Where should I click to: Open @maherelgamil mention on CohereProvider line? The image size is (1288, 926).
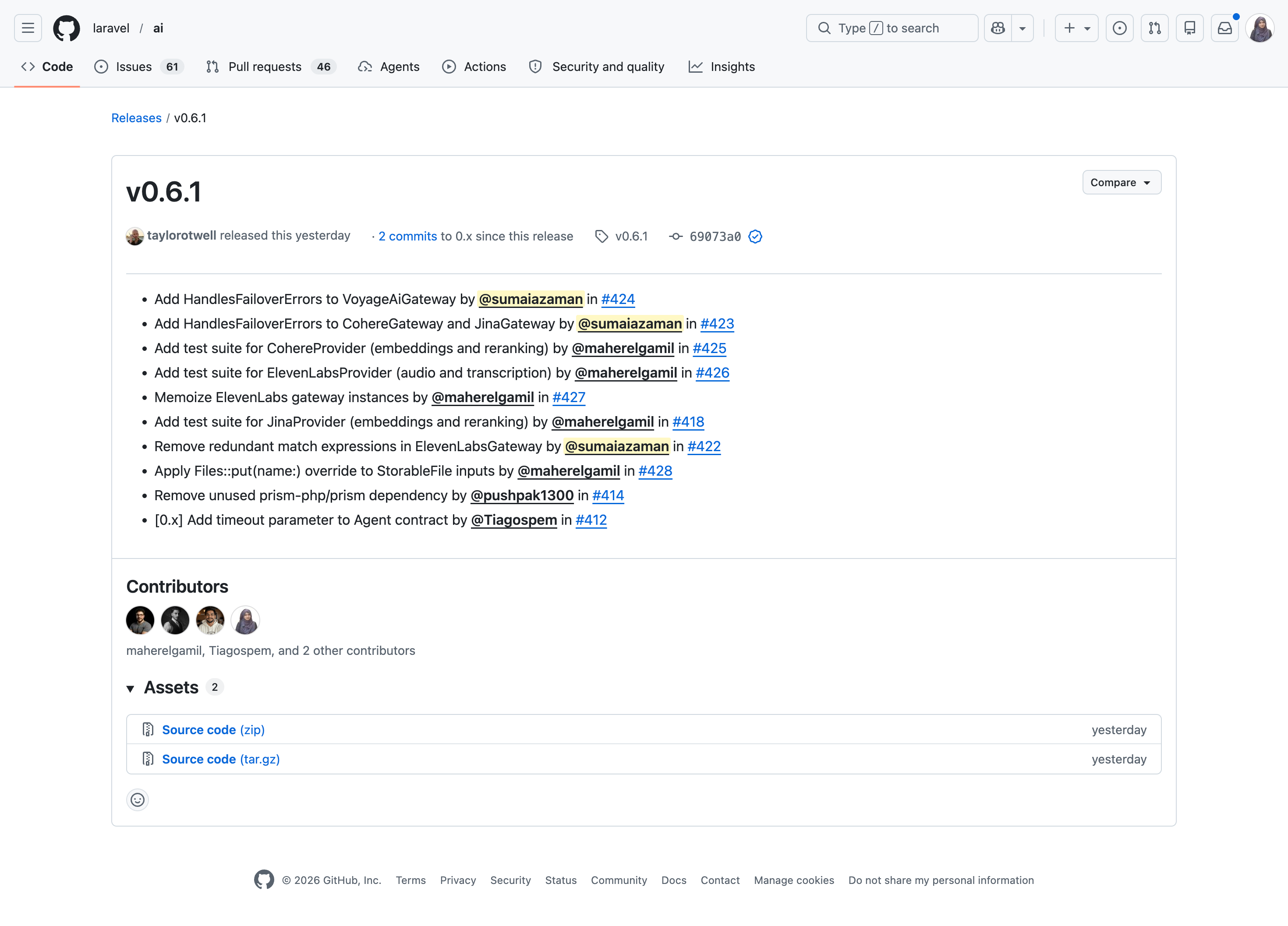pos(623,348)
